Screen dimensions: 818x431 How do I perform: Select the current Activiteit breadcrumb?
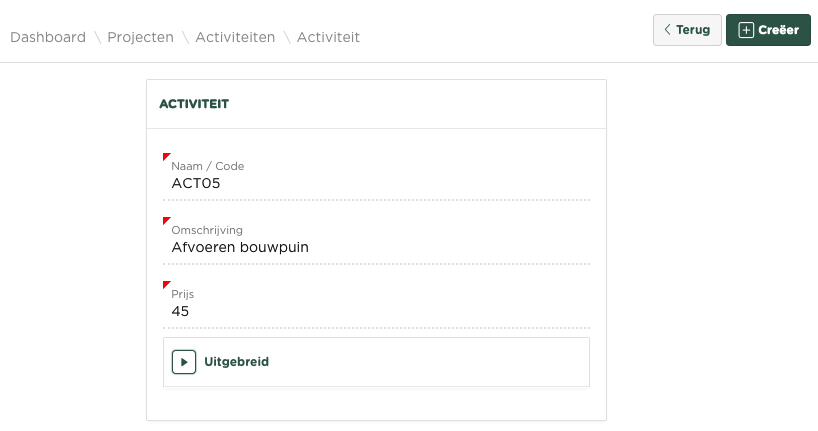click(x=328, y=37)
